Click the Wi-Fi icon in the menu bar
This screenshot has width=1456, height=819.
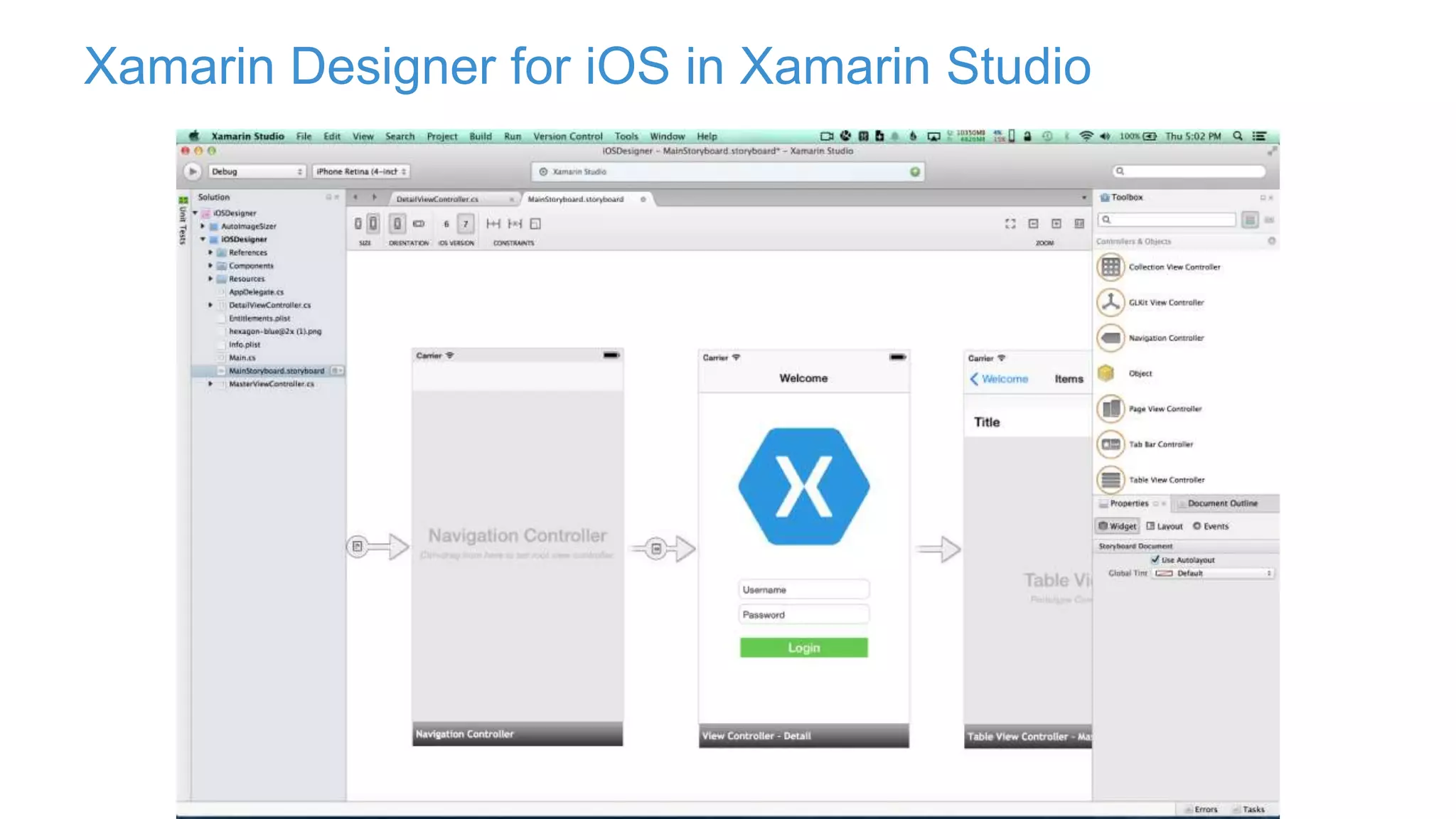1086,136
